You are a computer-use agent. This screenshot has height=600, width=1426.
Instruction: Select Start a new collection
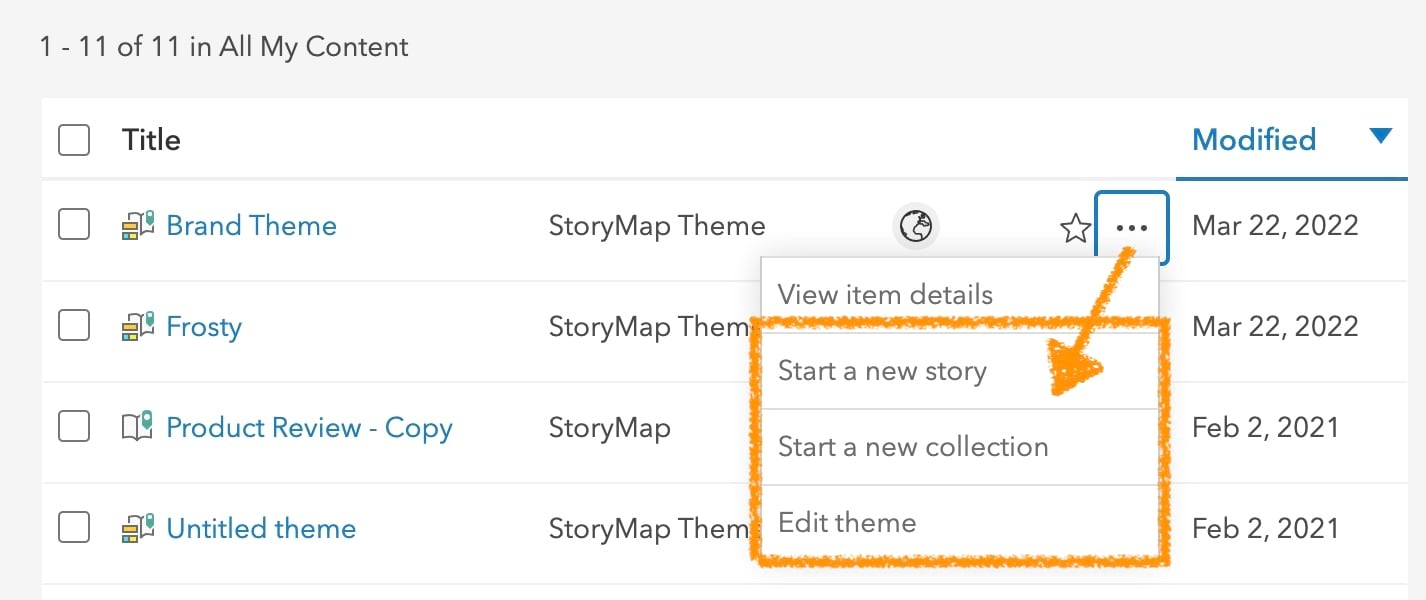click(913, 447)
